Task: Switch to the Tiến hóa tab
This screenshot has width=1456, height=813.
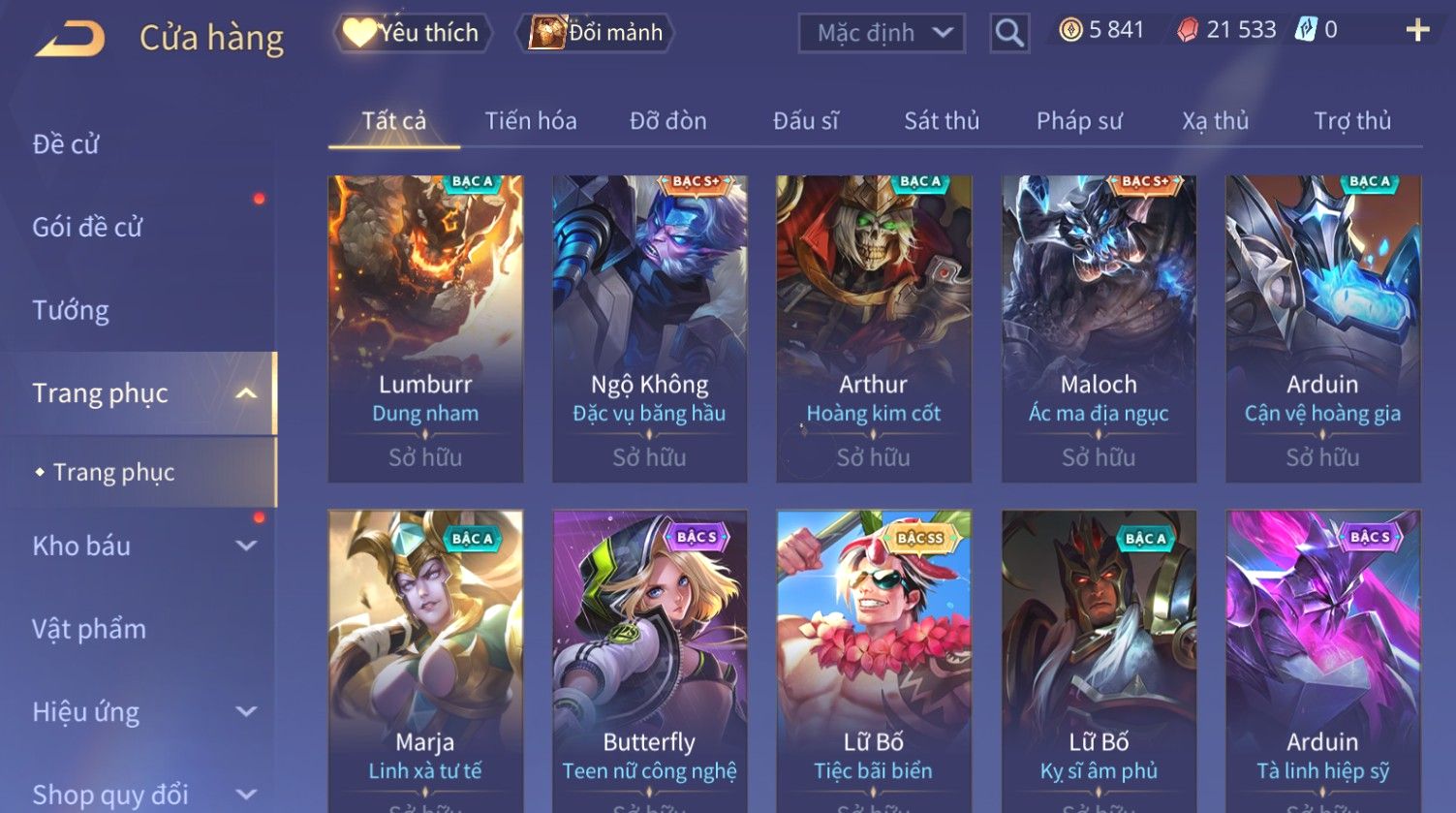Action: click(x=531, y=121)
